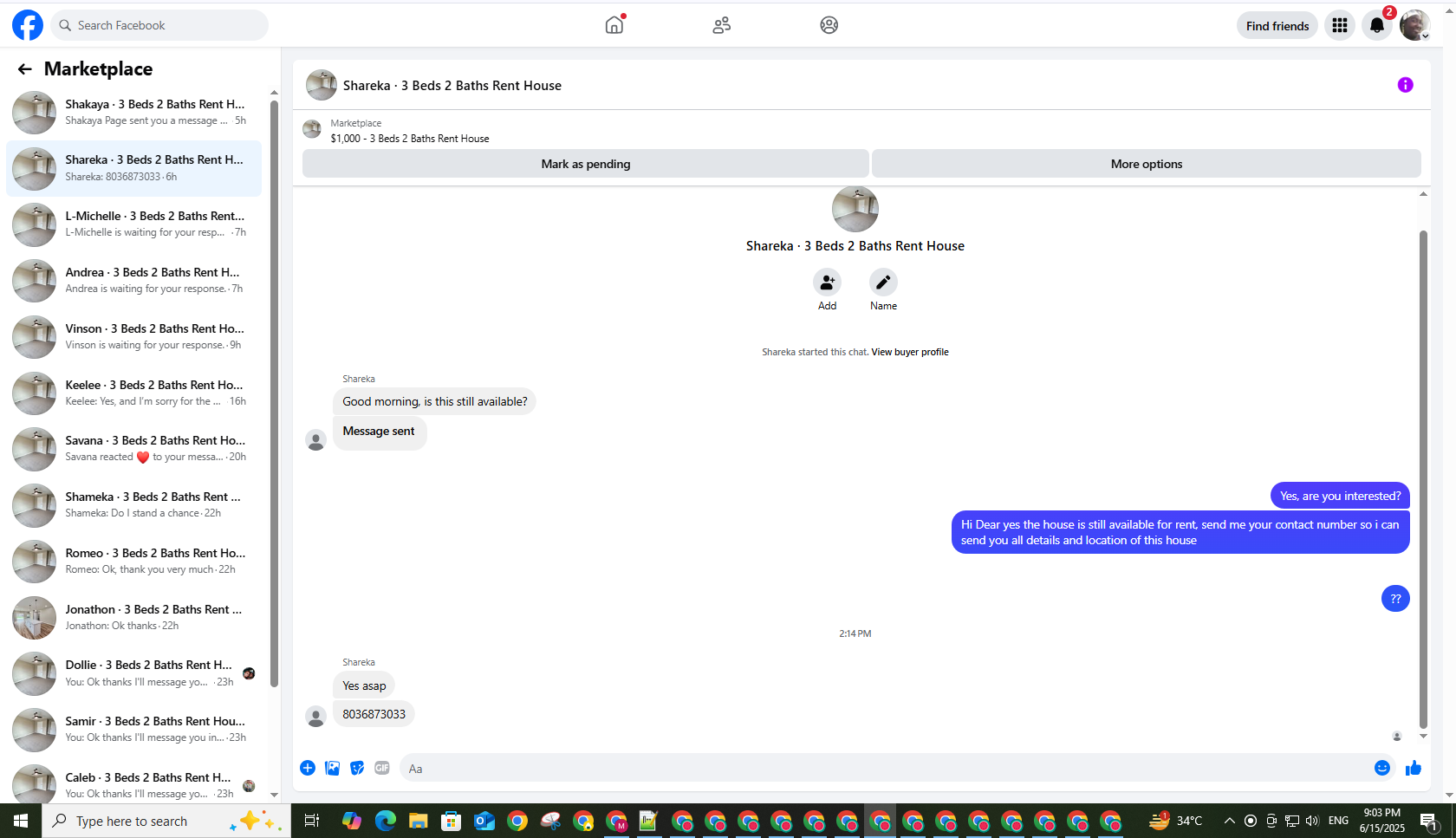The image size is (1456, 838).
Task: Open the account profile menu
Action: tap(1414, 25)
